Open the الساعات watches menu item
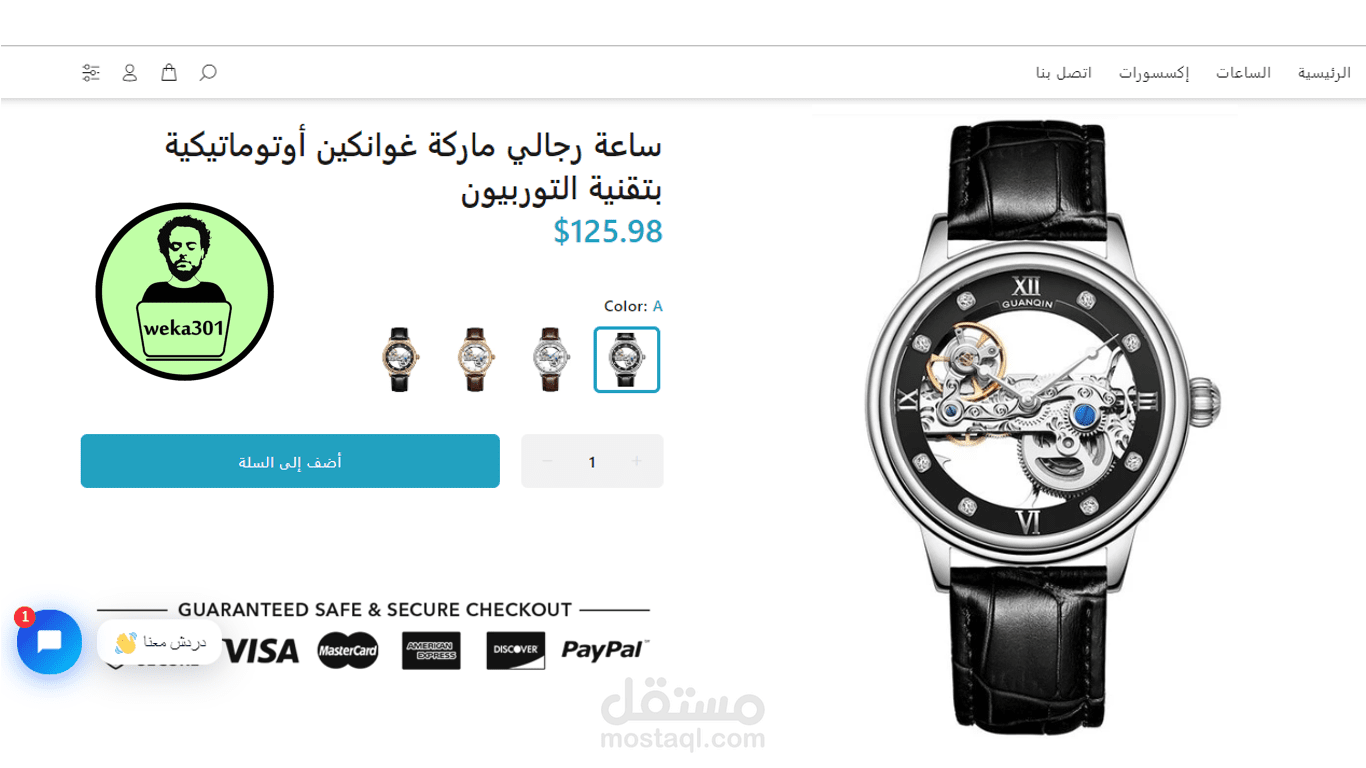 click(1243, 73)
